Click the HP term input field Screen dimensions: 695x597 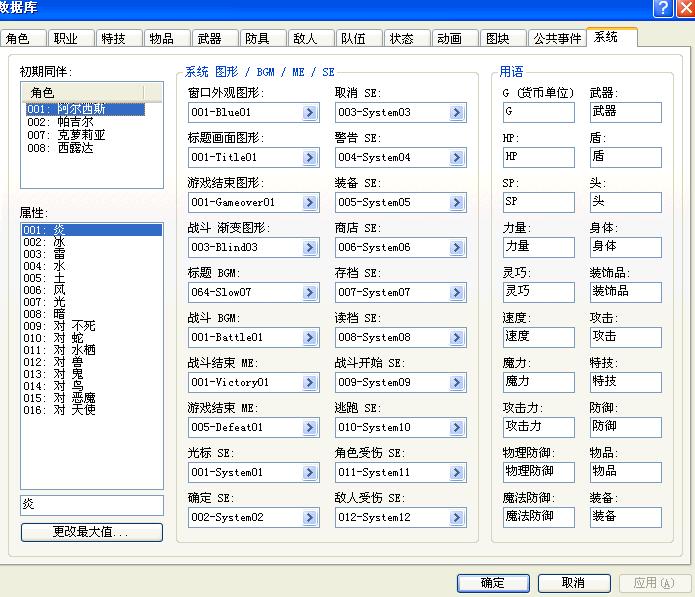pos(539,157)
